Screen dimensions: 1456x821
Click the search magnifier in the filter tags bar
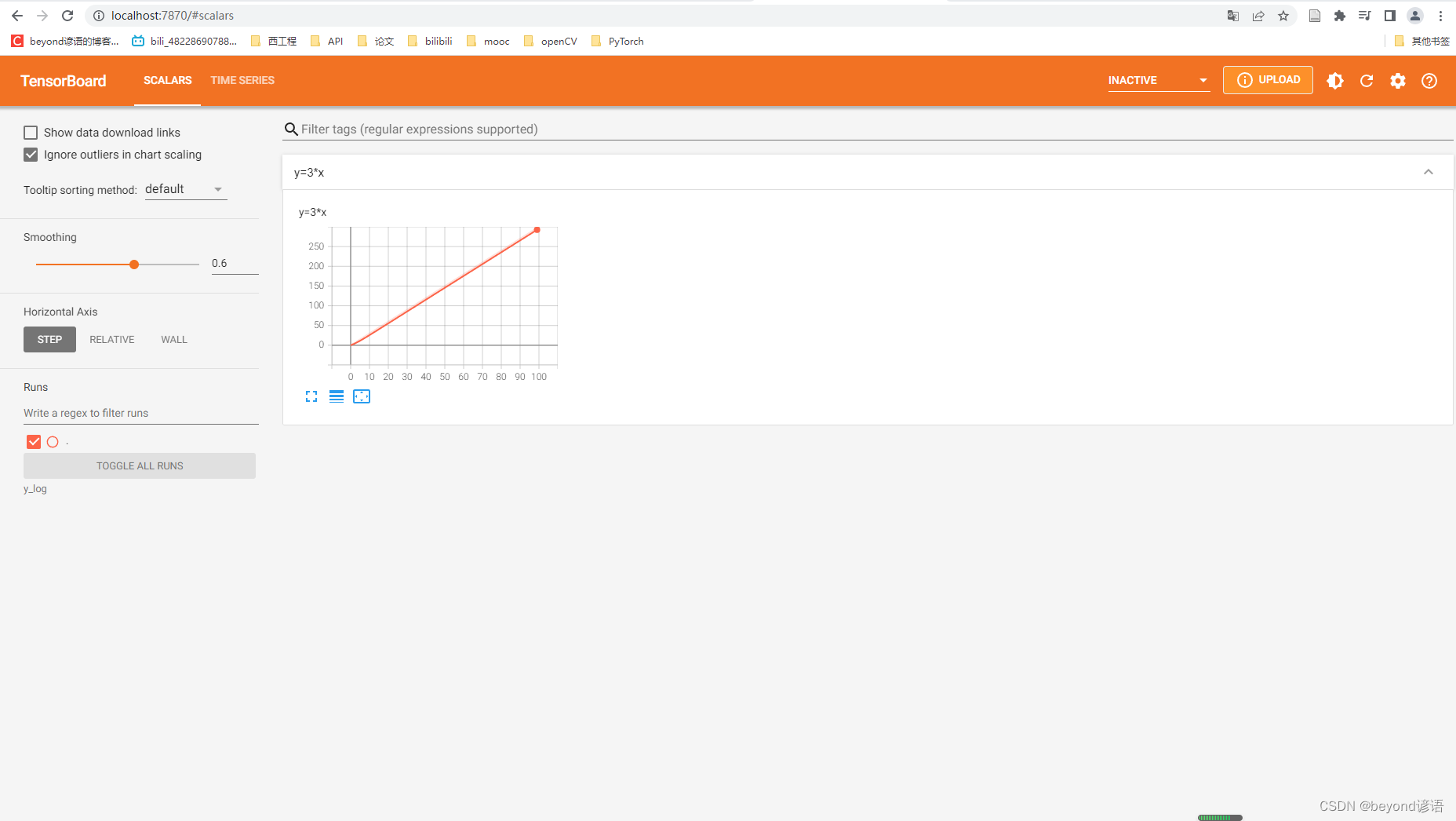(291, 130)
